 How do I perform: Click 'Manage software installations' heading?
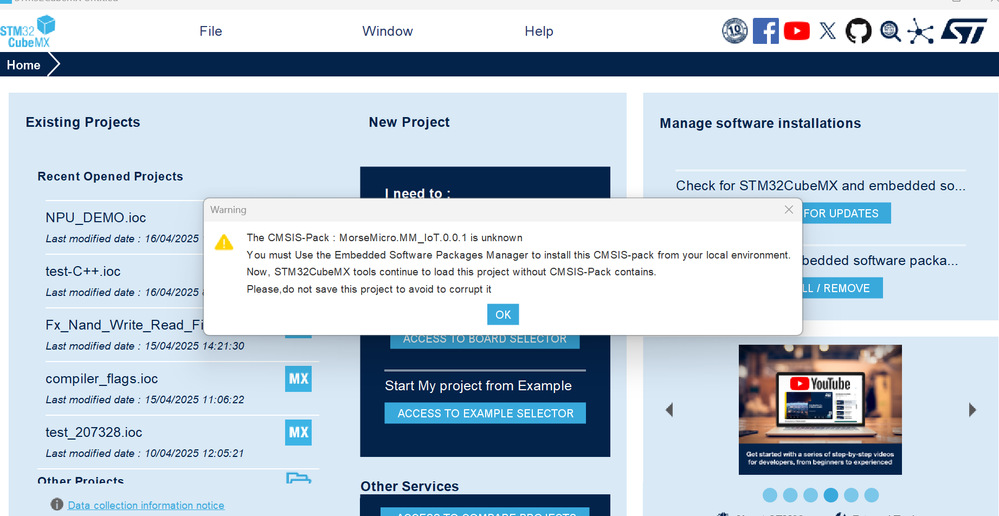click(x=760, y=124)
